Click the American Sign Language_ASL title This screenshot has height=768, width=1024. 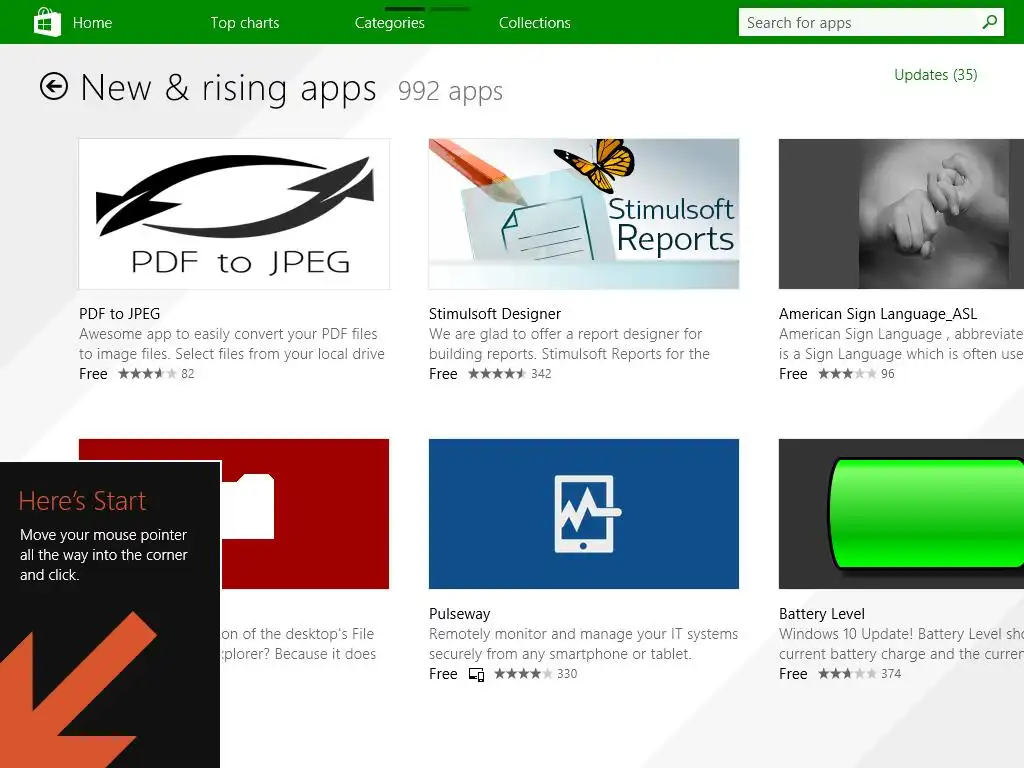point(878,314)
